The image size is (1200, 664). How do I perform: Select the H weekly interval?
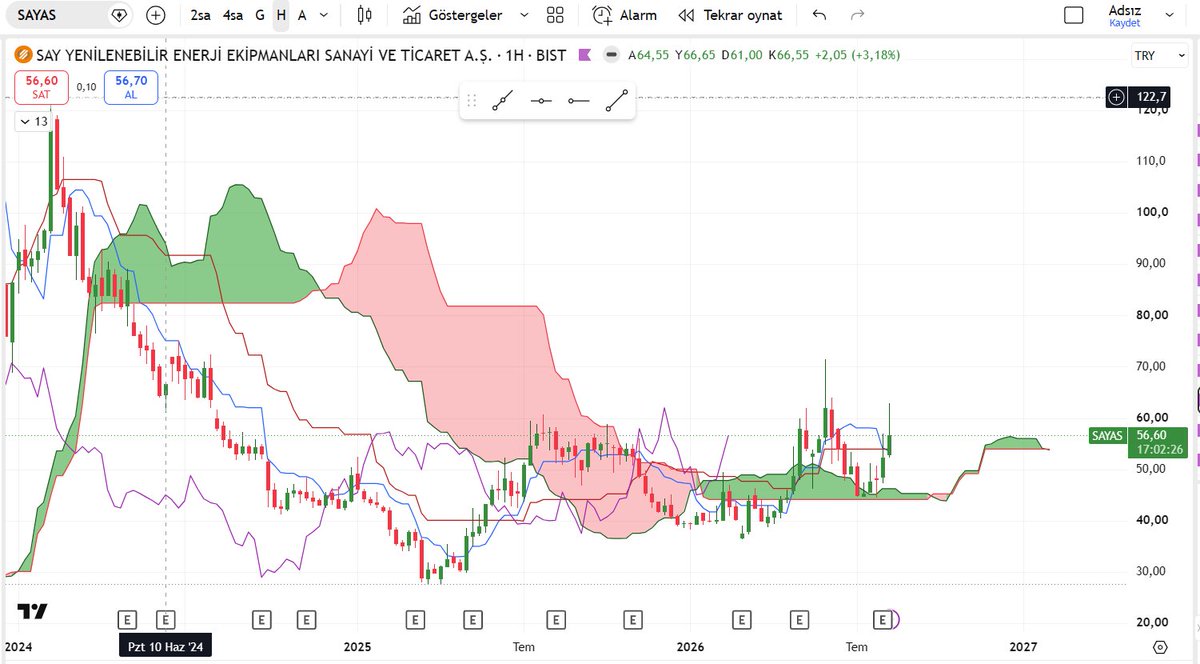click(x=281, y=15)
